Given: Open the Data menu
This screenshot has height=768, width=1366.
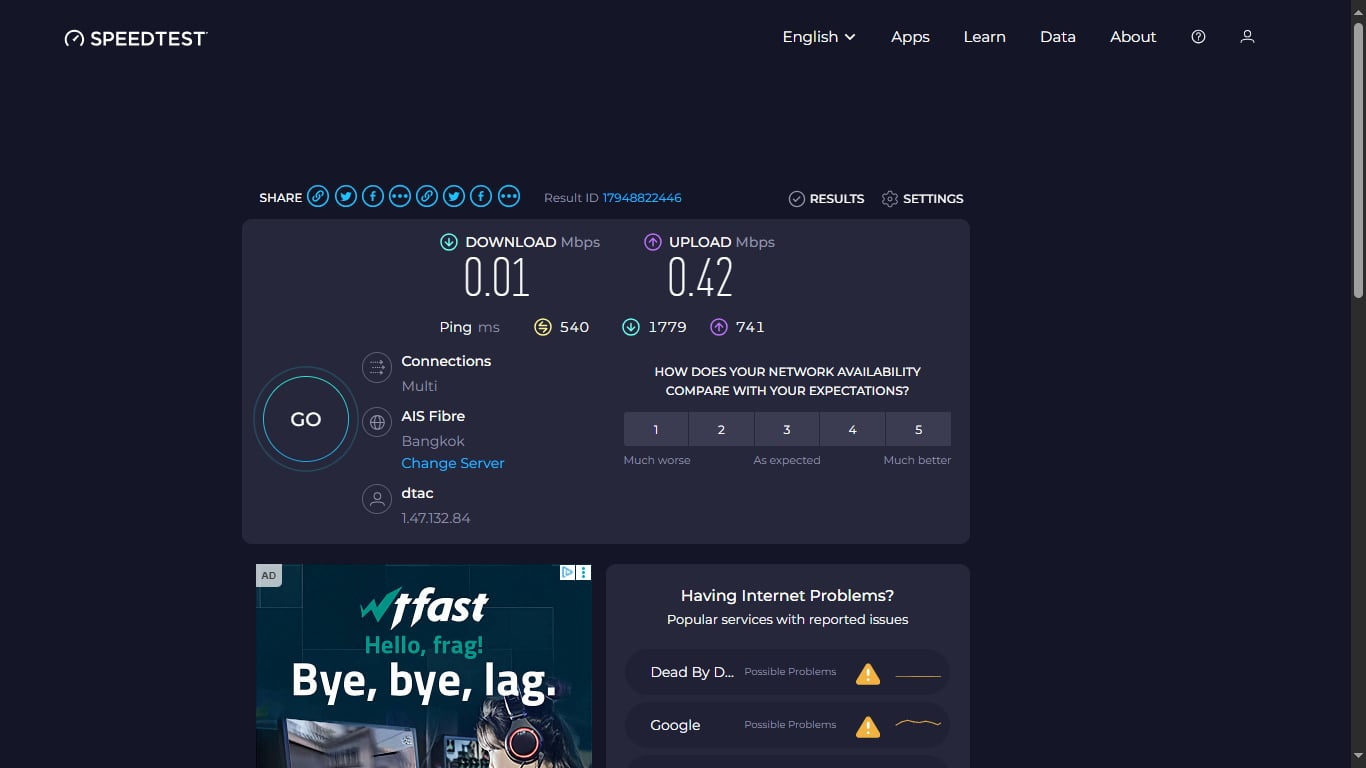Looking at the screenshot, I should pyautogui.click(x=1057, y=37).
